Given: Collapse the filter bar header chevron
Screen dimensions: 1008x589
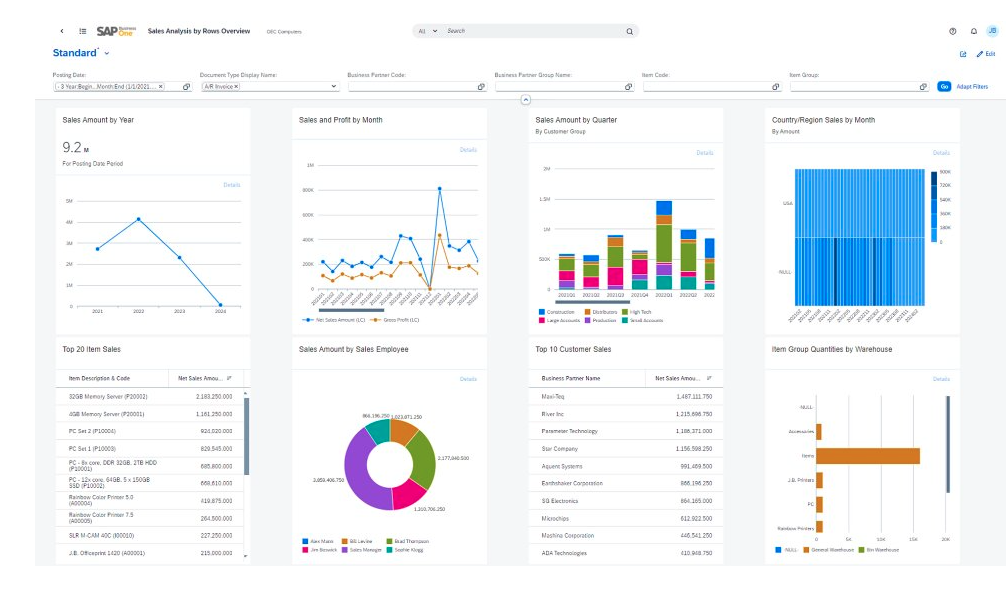Looking at the screenshot, I should point(526,100).
